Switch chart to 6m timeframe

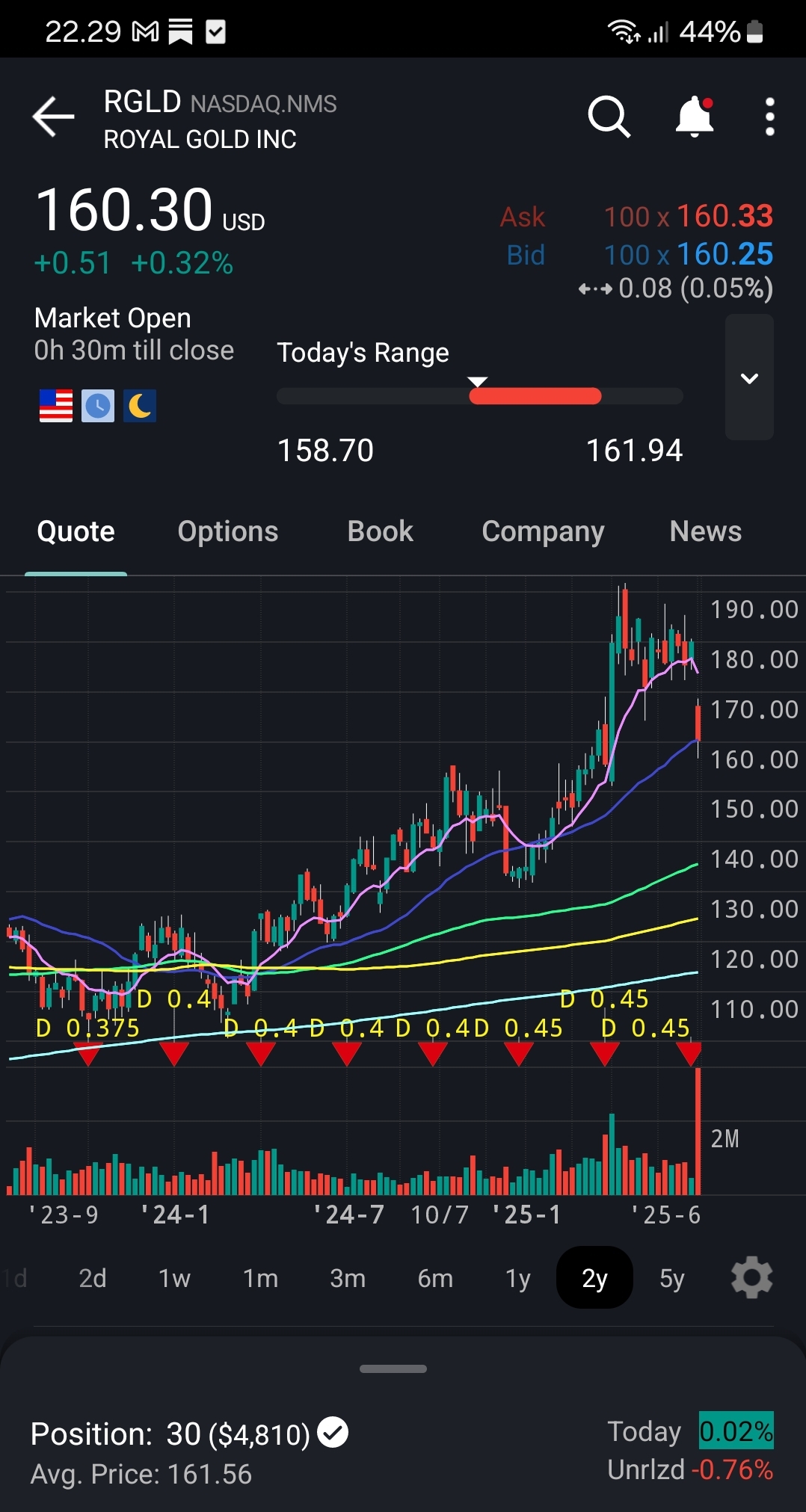(435, 1278)
